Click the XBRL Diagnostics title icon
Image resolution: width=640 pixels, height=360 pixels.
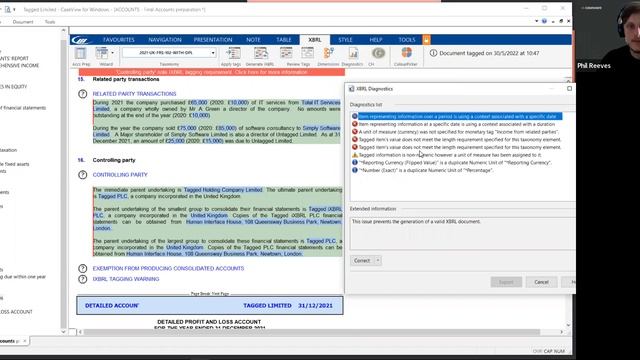351,89
